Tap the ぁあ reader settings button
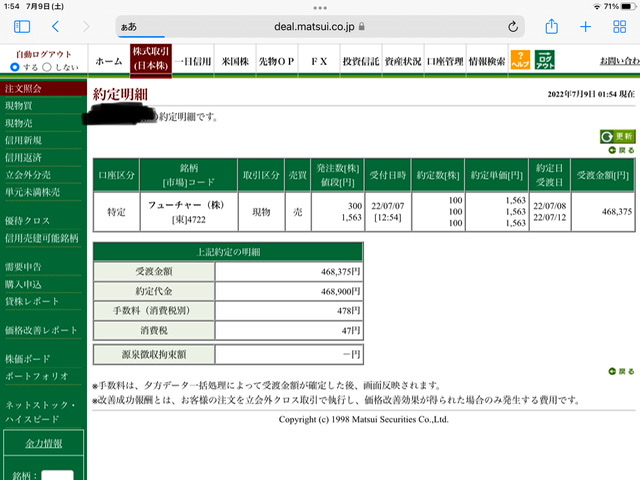The height and width of the screenshot is (480, 640). click(x=129, y=27)
